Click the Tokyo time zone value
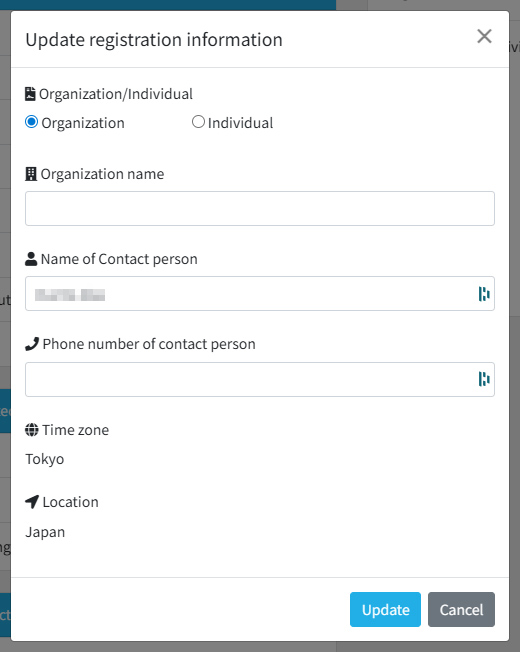 (45, 459)
